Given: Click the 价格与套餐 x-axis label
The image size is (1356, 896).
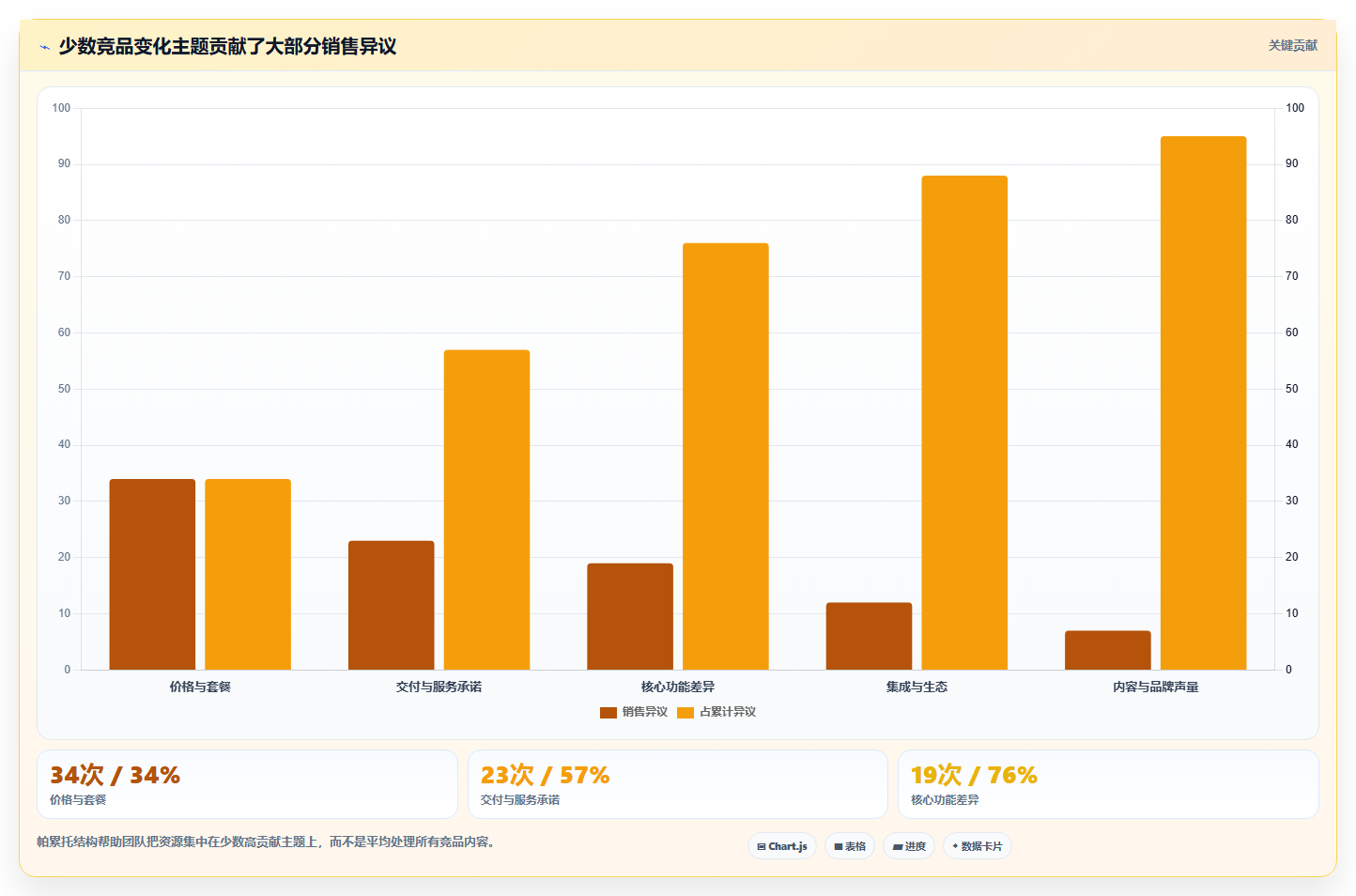Looking at the screenshot, I should [200, 687].
